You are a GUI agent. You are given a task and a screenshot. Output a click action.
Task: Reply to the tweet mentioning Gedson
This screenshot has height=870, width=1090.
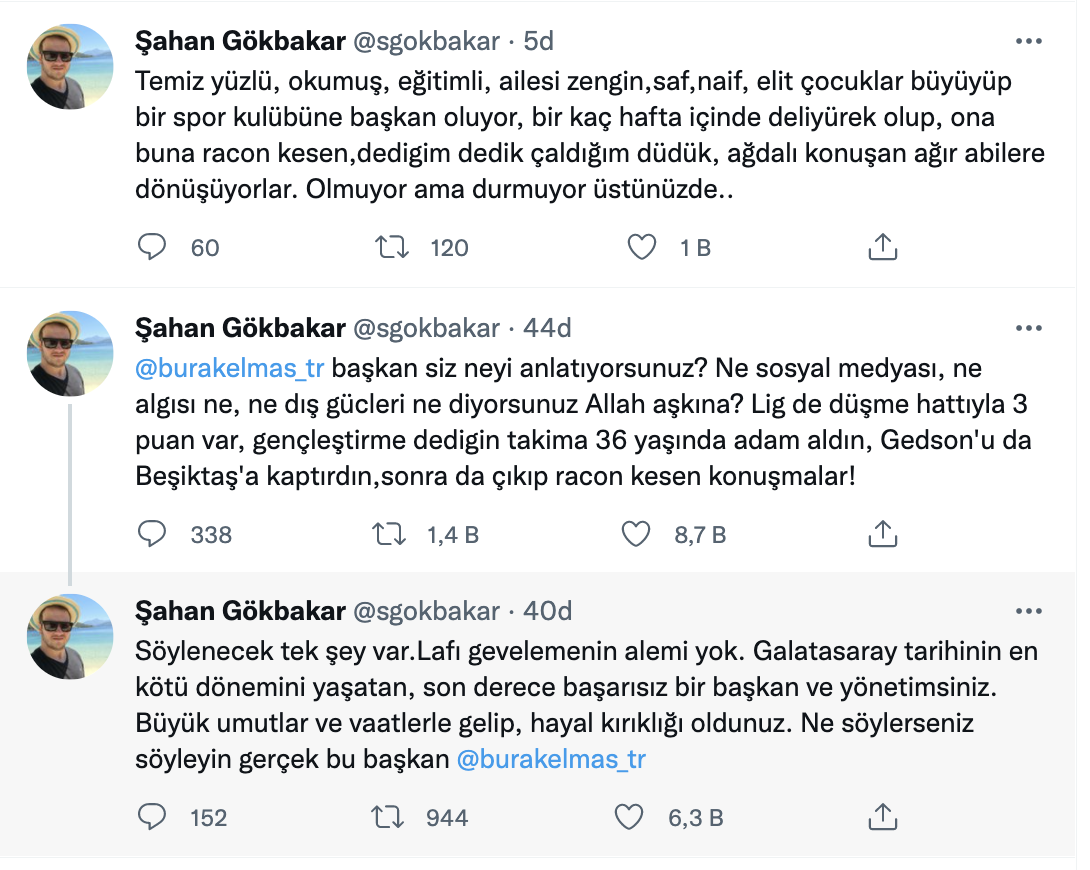tap(152, 533)
